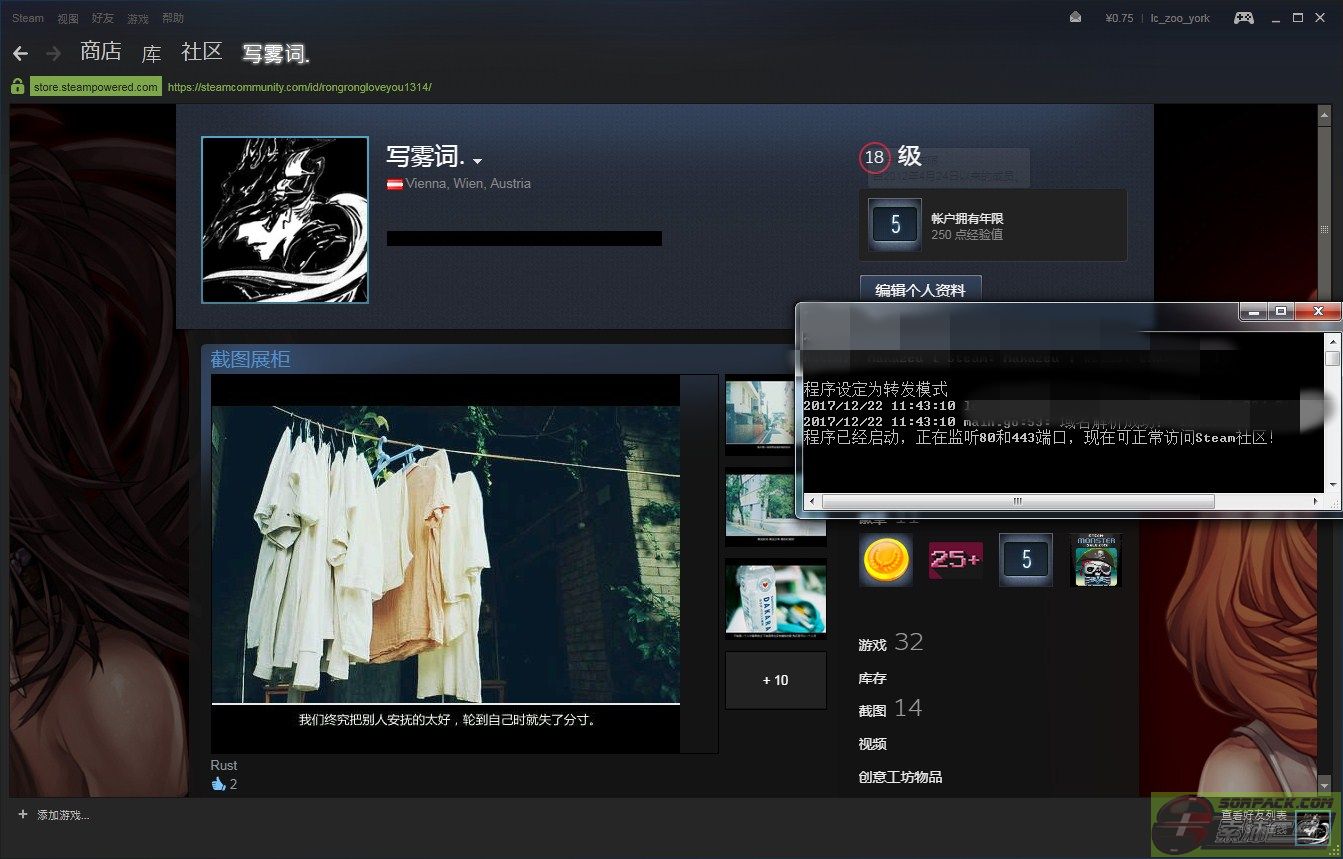Open the 游戏 32 link
Viewport: 1343px width, 859px height.
click(891, 643)
